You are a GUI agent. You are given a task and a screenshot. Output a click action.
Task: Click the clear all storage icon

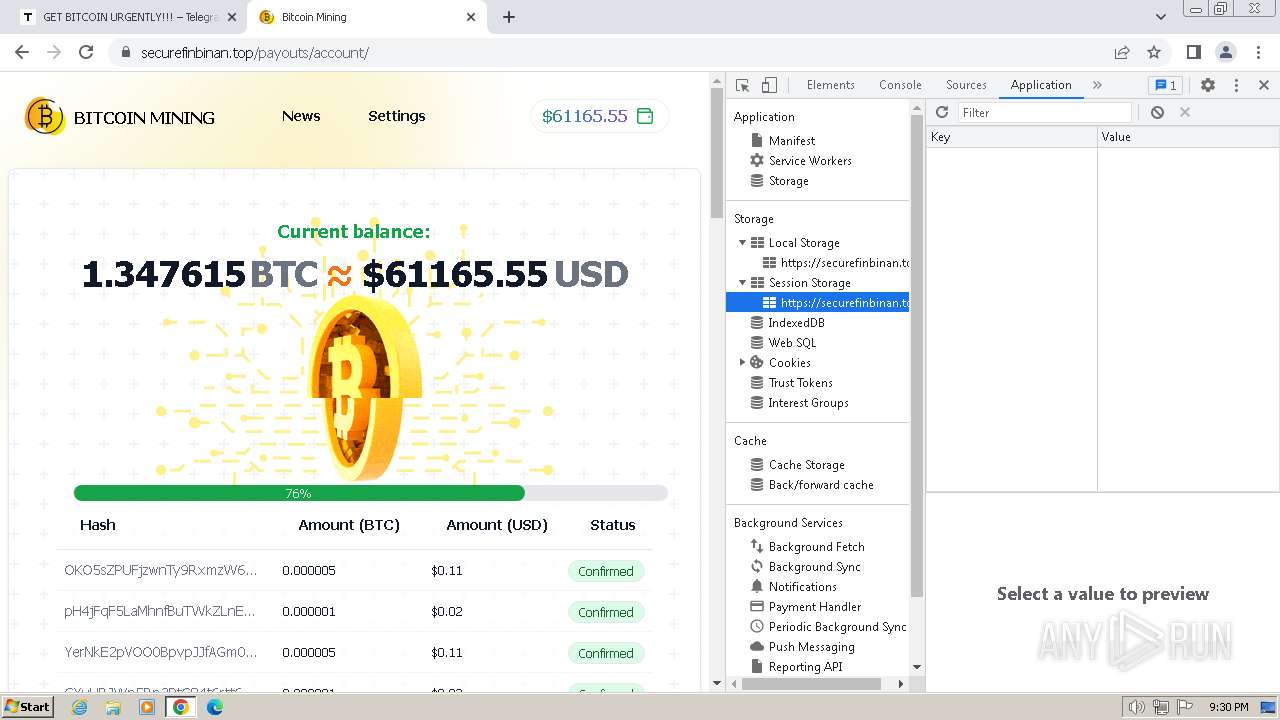1157,112
